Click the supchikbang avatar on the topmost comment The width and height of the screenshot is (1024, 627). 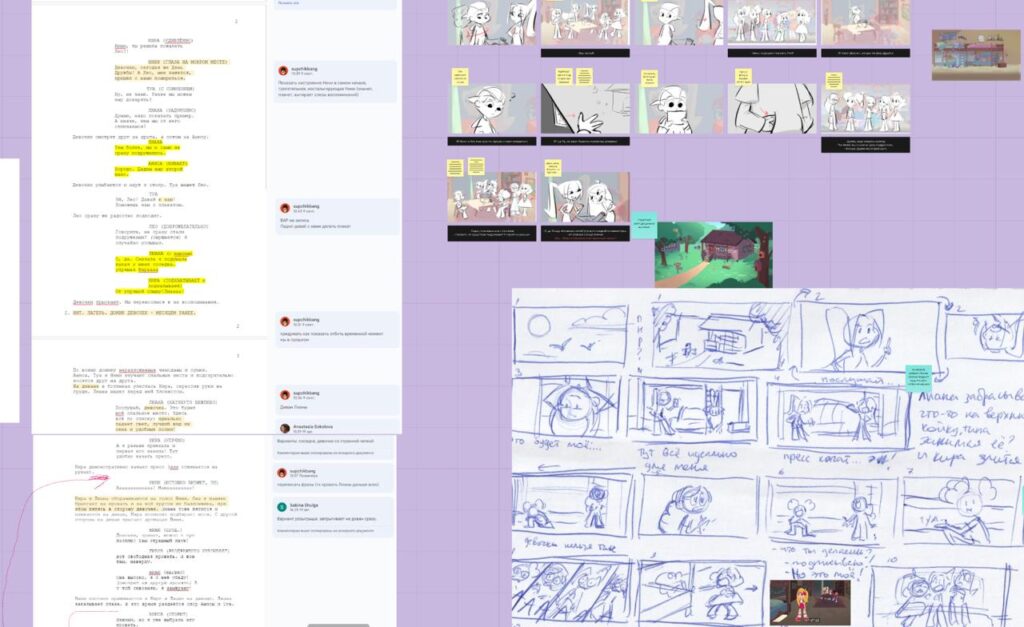(283, 70)
